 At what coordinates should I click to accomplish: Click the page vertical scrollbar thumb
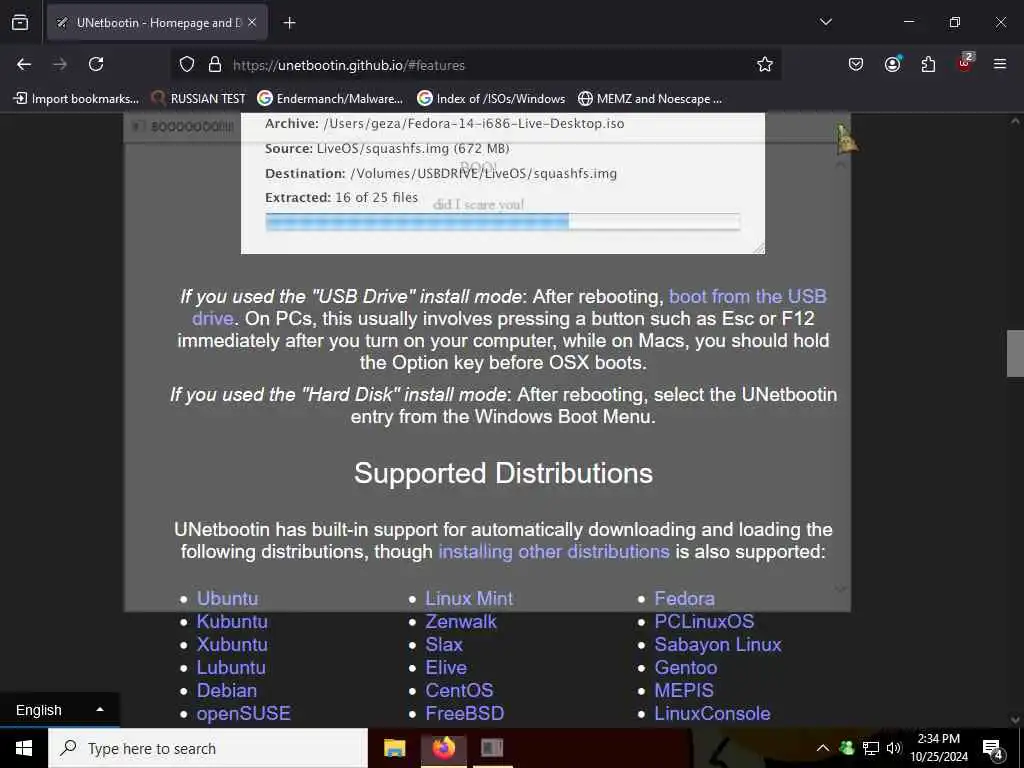(x=1015, y=353)
